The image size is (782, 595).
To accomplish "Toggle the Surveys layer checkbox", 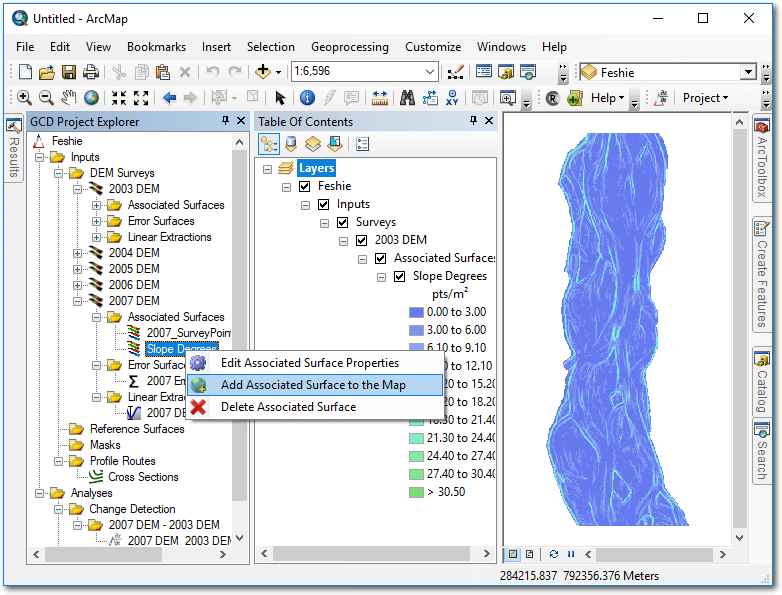I will point(343,222).
